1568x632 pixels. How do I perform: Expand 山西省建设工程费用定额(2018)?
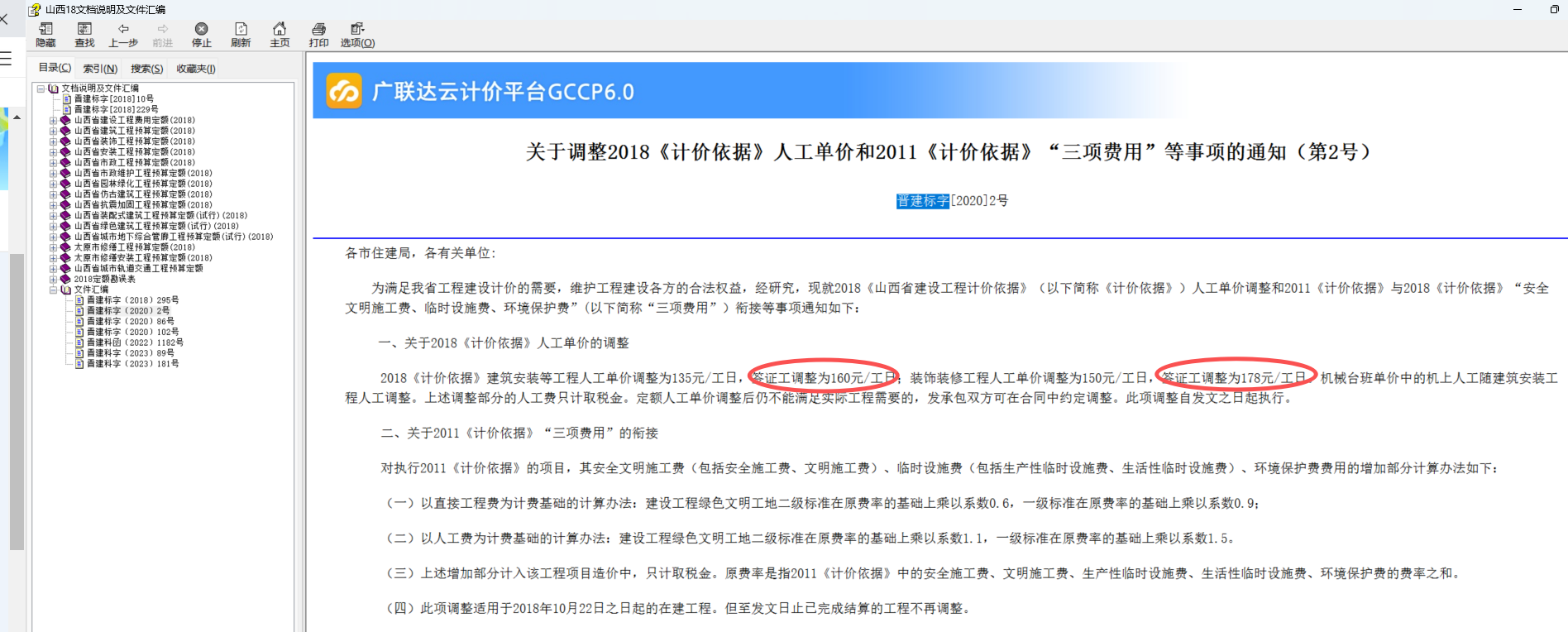pyautogui.click(x=53, y=120)
